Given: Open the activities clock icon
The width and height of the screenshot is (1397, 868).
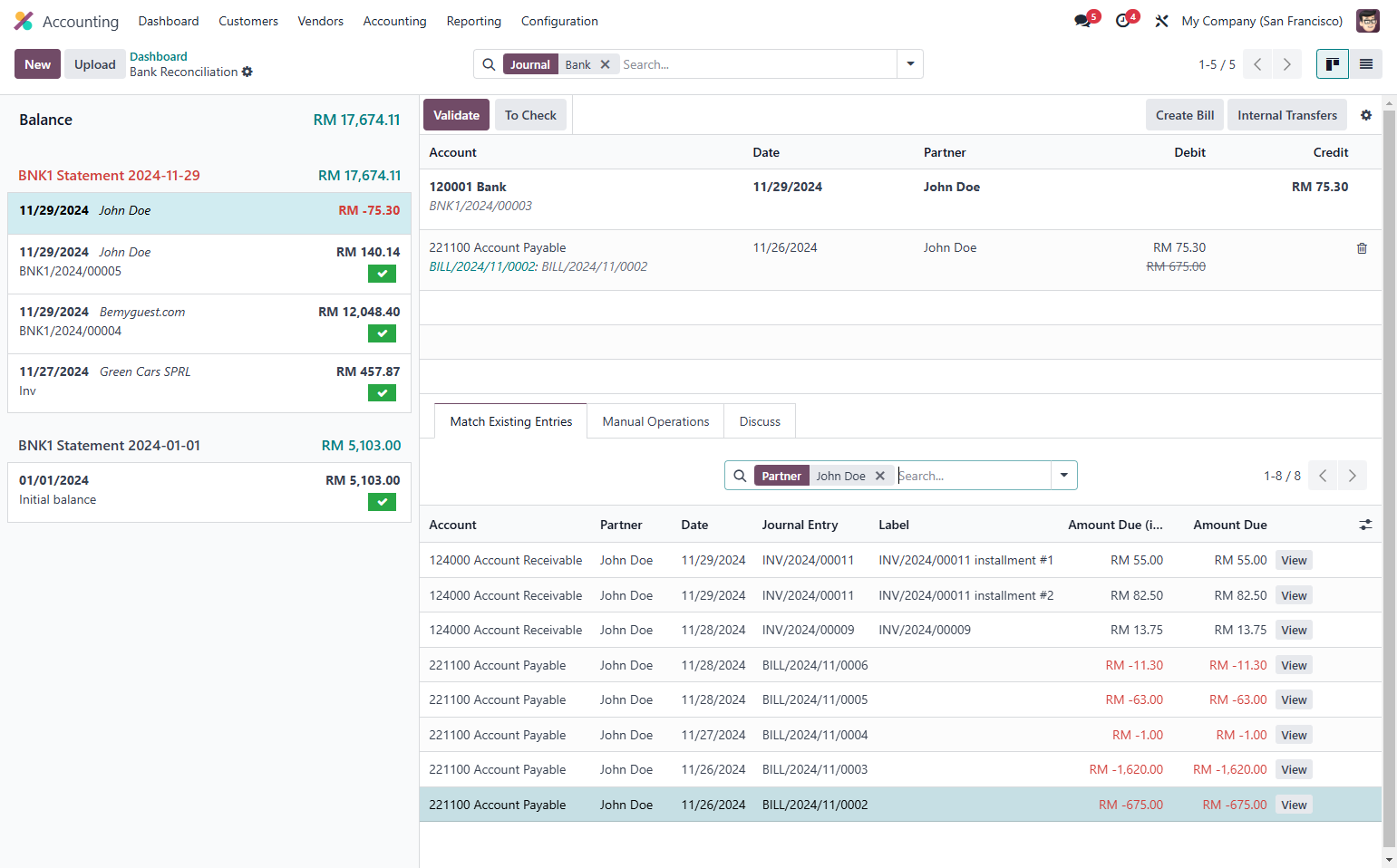Looking at the screenshot, I should click(x=1123, y=21).
